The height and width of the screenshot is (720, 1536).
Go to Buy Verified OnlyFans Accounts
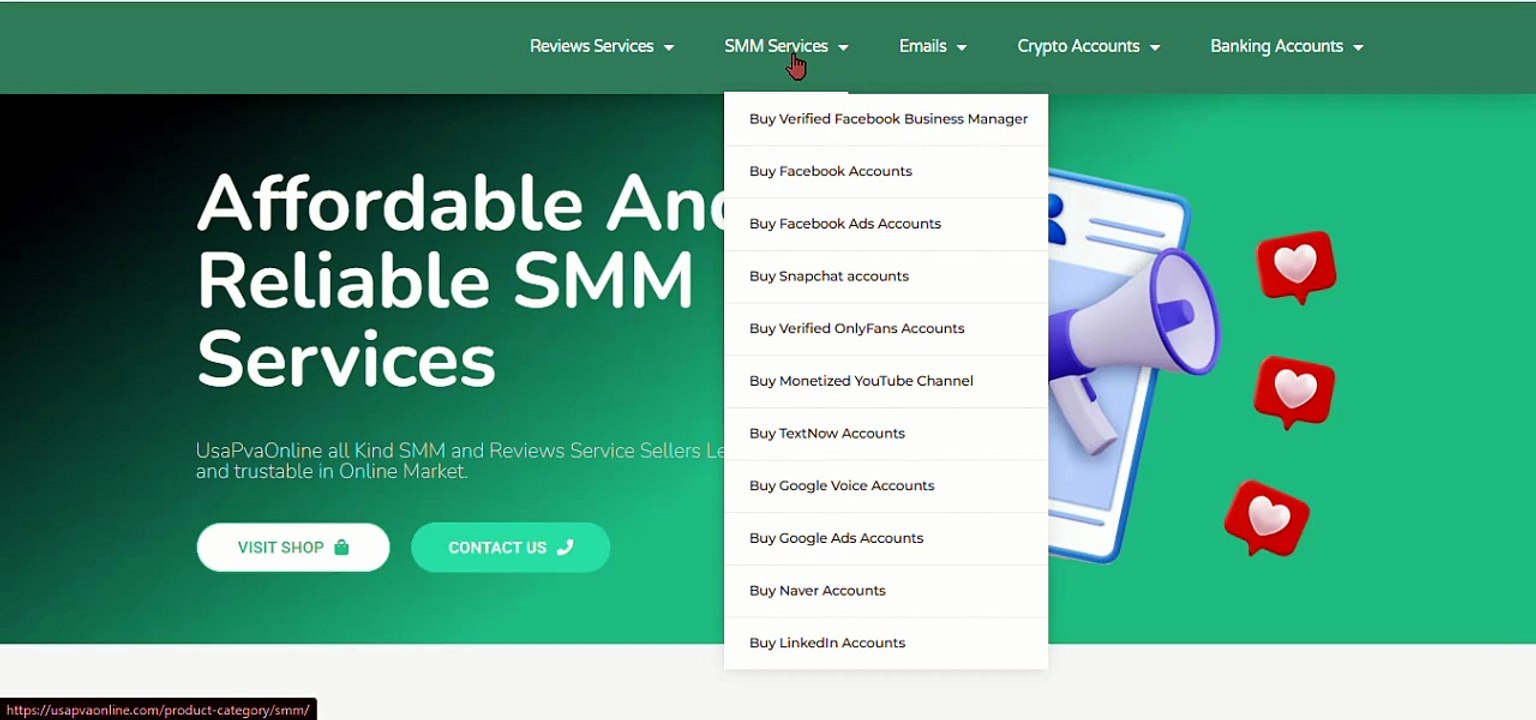tap(886, 328)
